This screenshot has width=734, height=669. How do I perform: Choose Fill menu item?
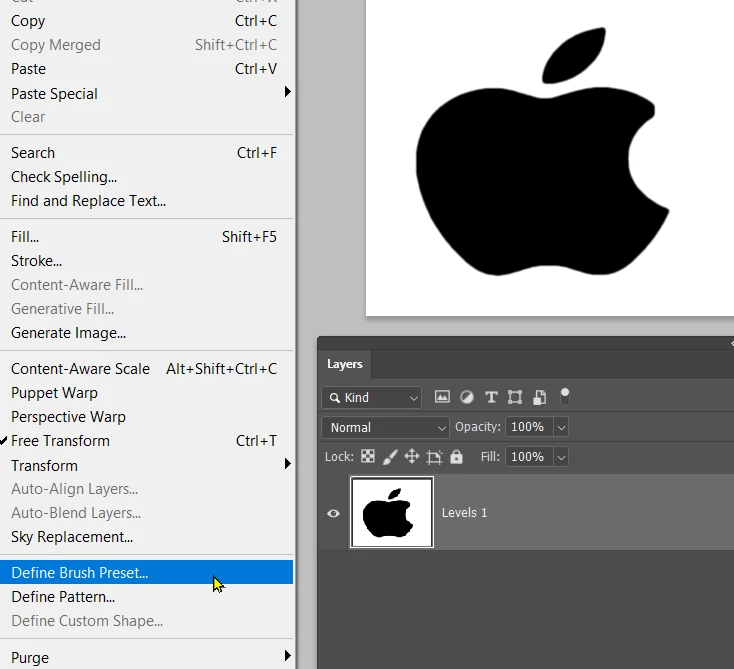click(147, 236)
